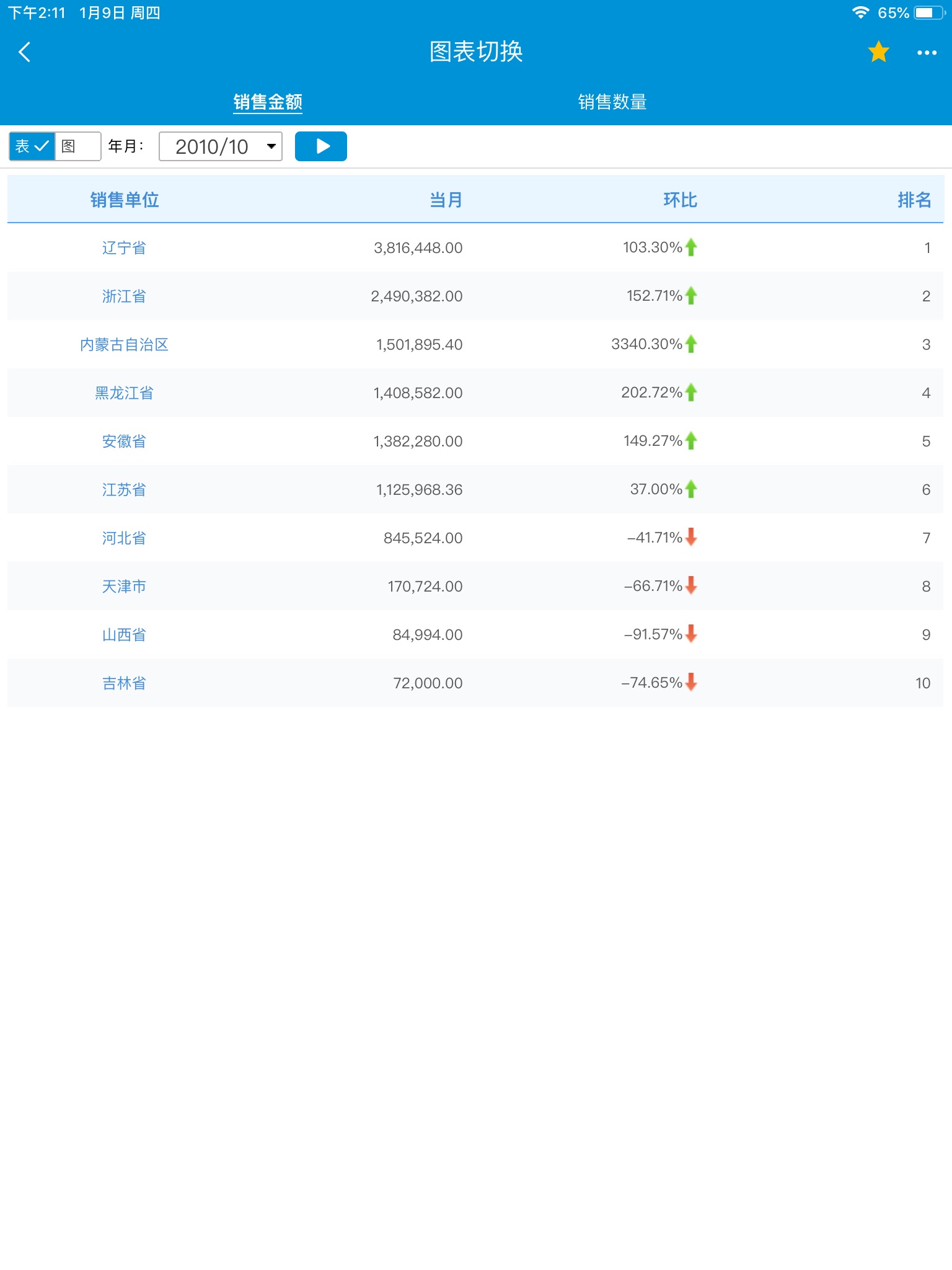The width and height of the screenshot is (952, 1270).
Task: Tap the green up arrow beside 103.30%
Action: [x=691, y=247]
